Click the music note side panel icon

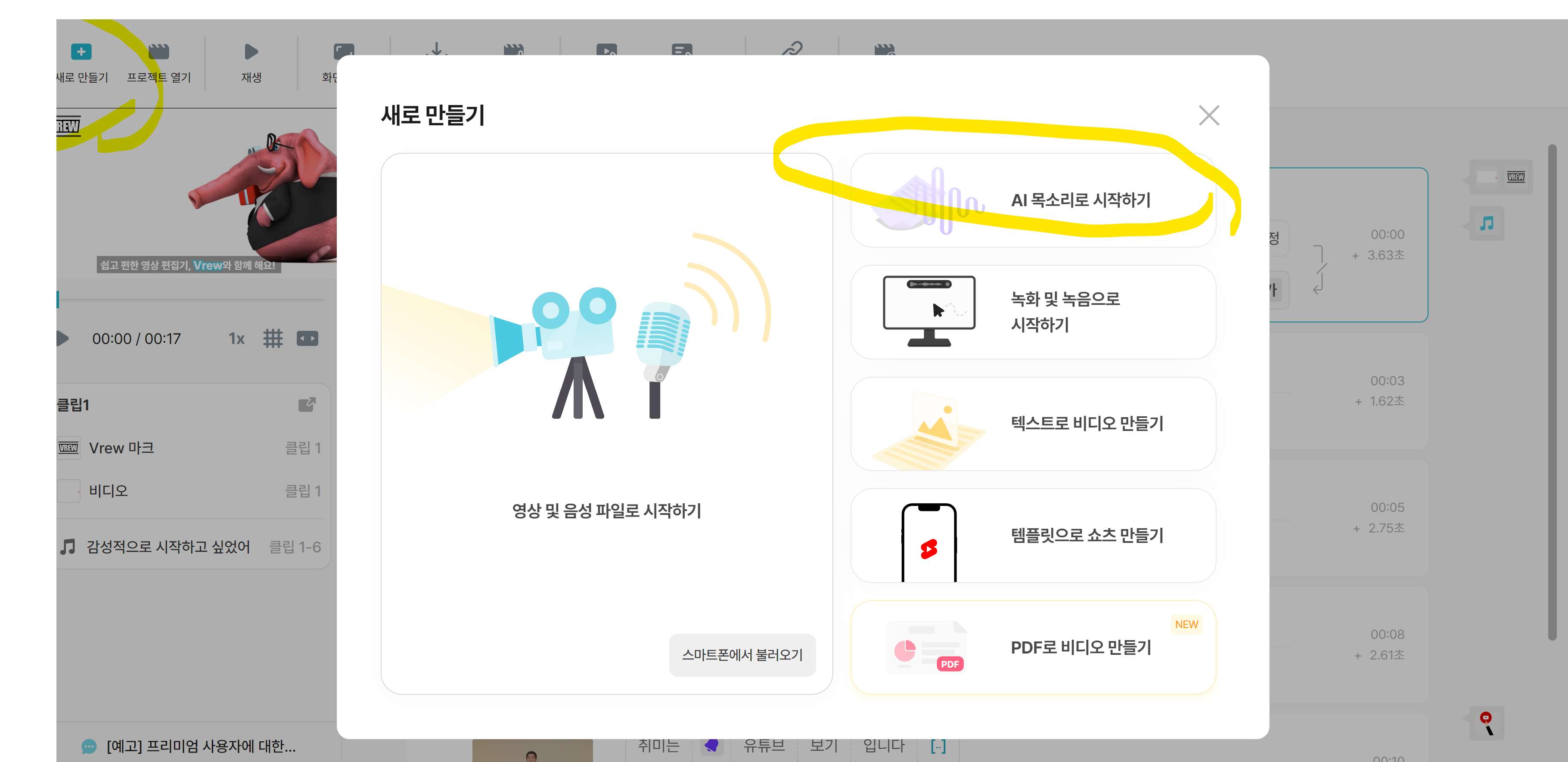(x=1487, y=223)
